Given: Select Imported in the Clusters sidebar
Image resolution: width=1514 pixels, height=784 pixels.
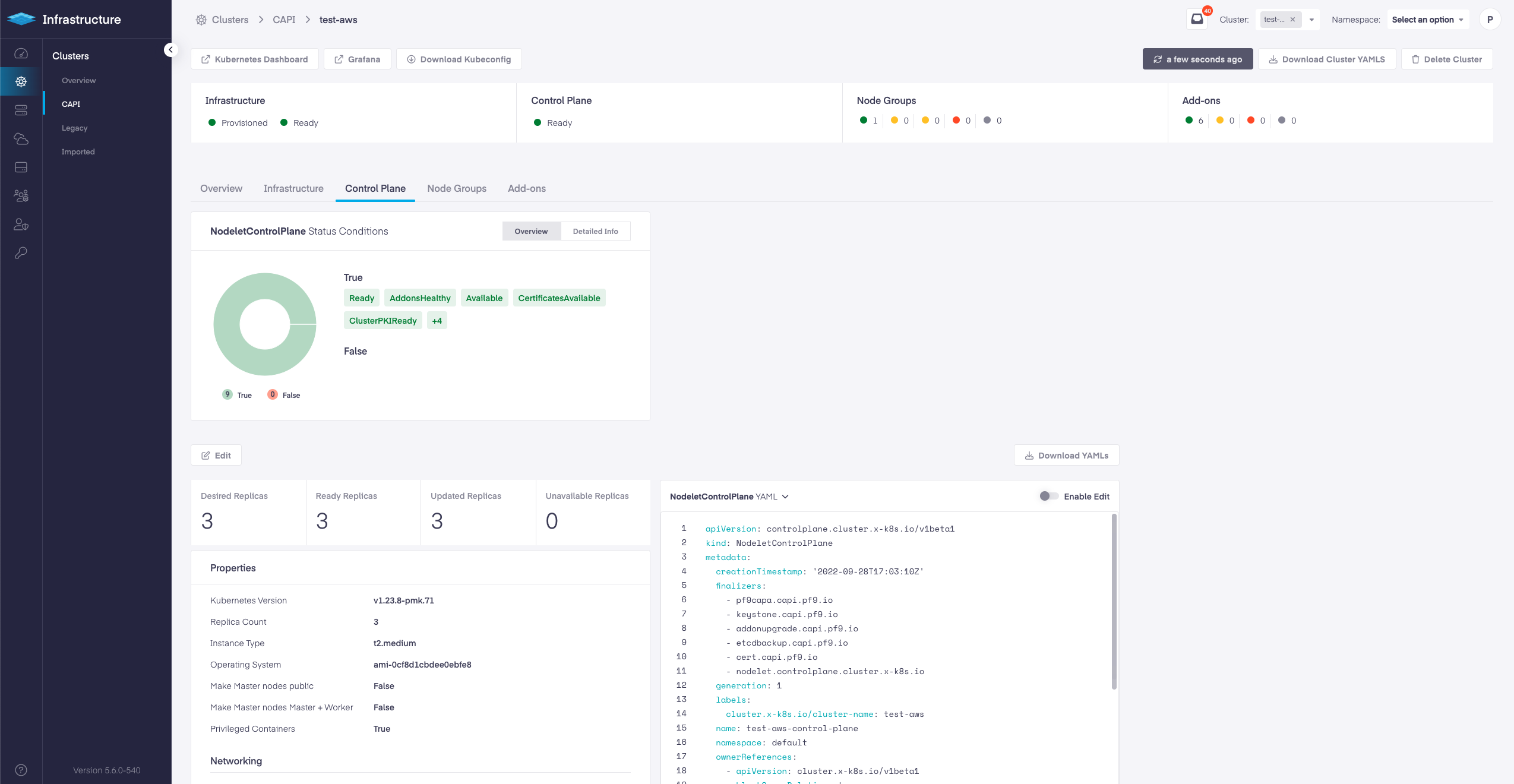Looking at the screenshot, I should click(78, 151).
